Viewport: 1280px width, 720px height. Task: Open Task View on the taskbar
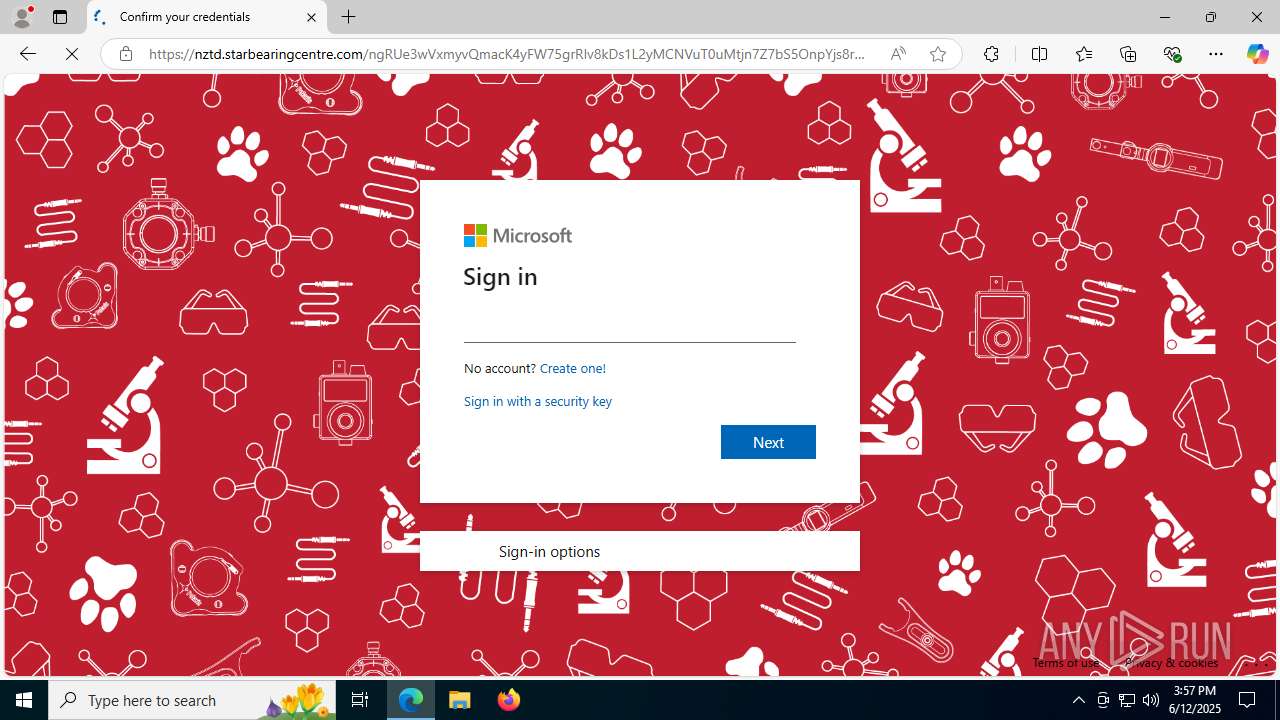pos(360,700)
